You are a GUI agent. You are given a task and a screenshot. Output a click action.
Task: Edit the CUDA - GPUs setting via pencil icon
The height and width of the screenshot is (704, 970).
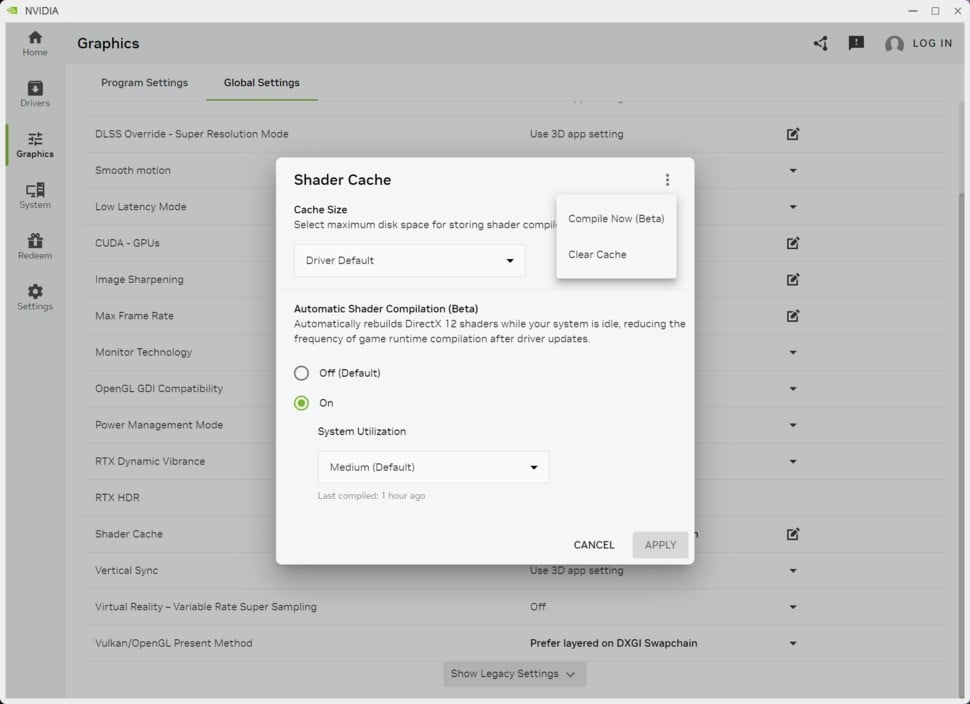point(793,243)
